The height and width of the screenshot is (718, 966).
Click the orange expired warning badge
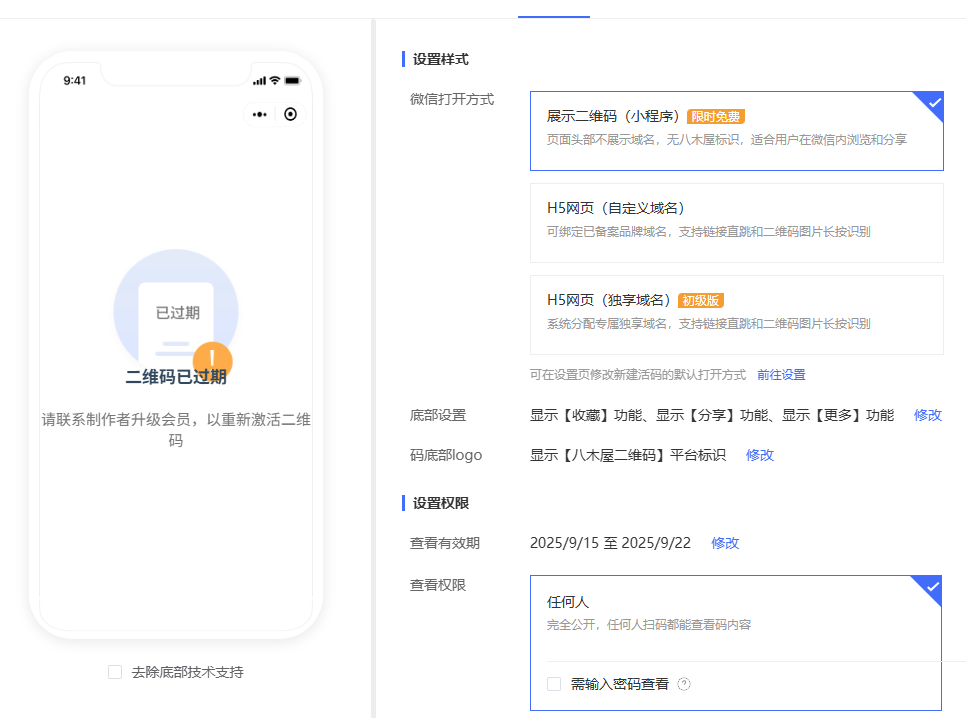click(x=213, y=361)
